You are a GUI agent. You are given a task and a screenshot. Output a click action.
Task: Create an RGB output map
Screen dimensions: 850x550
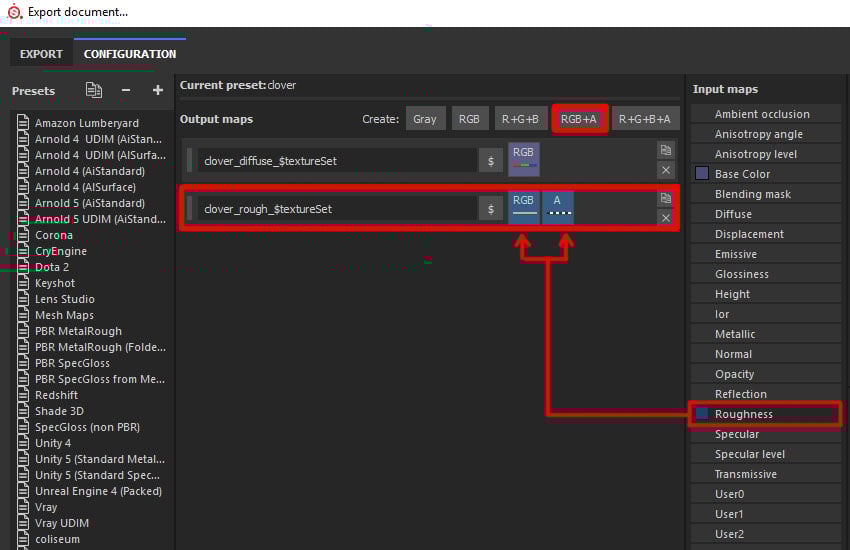tap(469, 119)
